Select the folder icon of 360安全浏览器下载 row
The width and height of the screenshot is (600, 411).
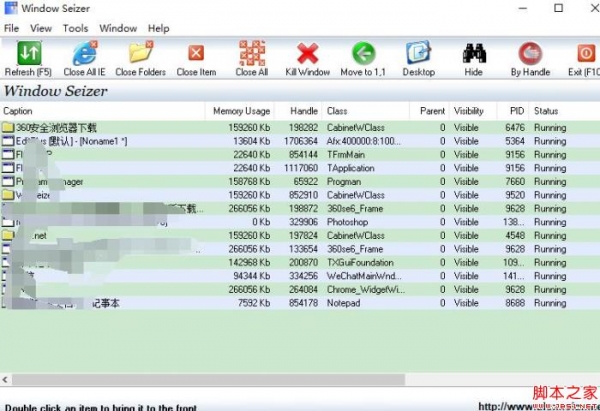(8, 127)
